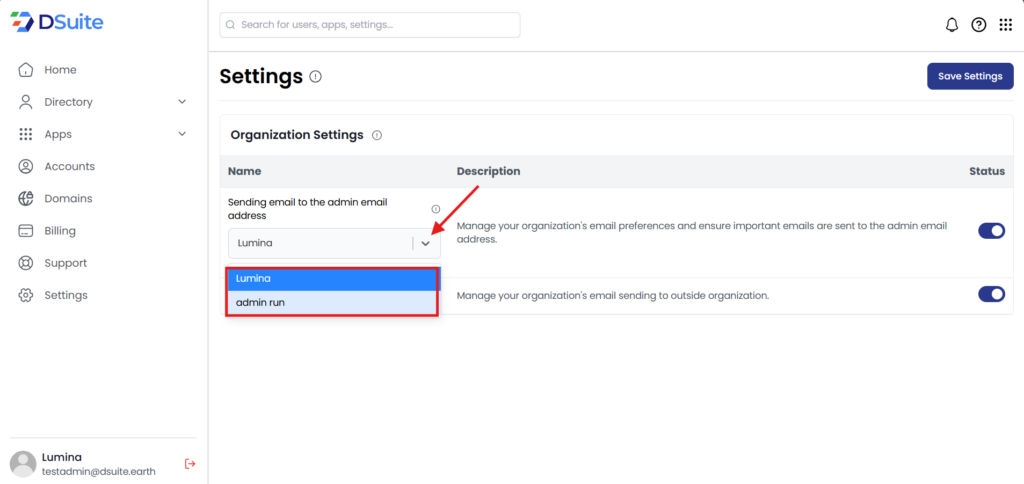Toggle outside organization email sending switch
This screenshot has height=484, width=1024.
pyautogui.click(x=991, y=294)
